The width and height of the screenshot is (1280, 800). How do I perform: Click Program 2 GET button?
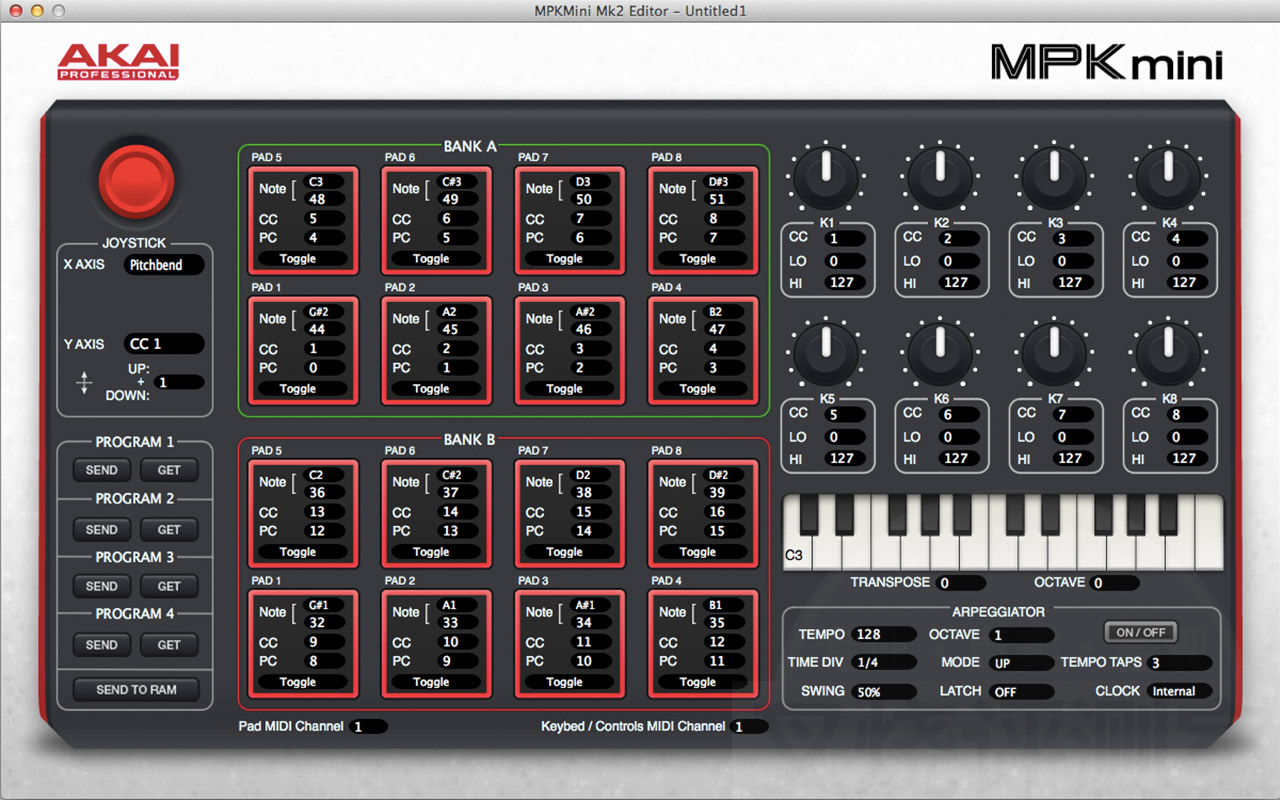pyautogui.click(x=169, y=529)
